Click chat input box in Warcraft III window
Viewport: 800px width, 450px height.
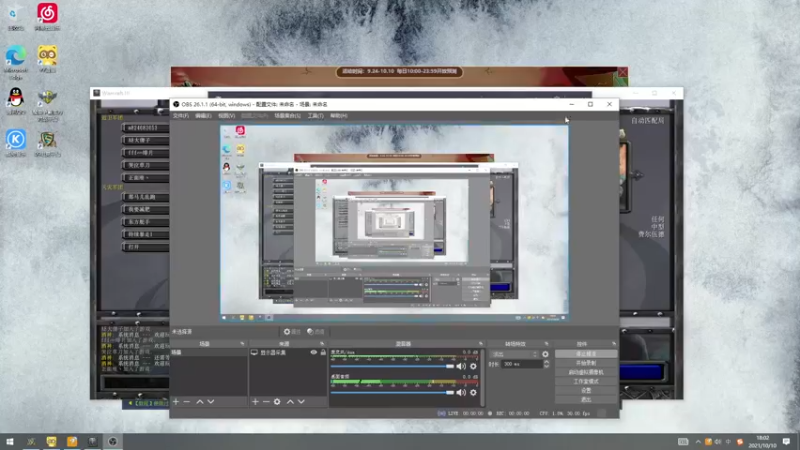pyautogui.click(x=135, y=383)
